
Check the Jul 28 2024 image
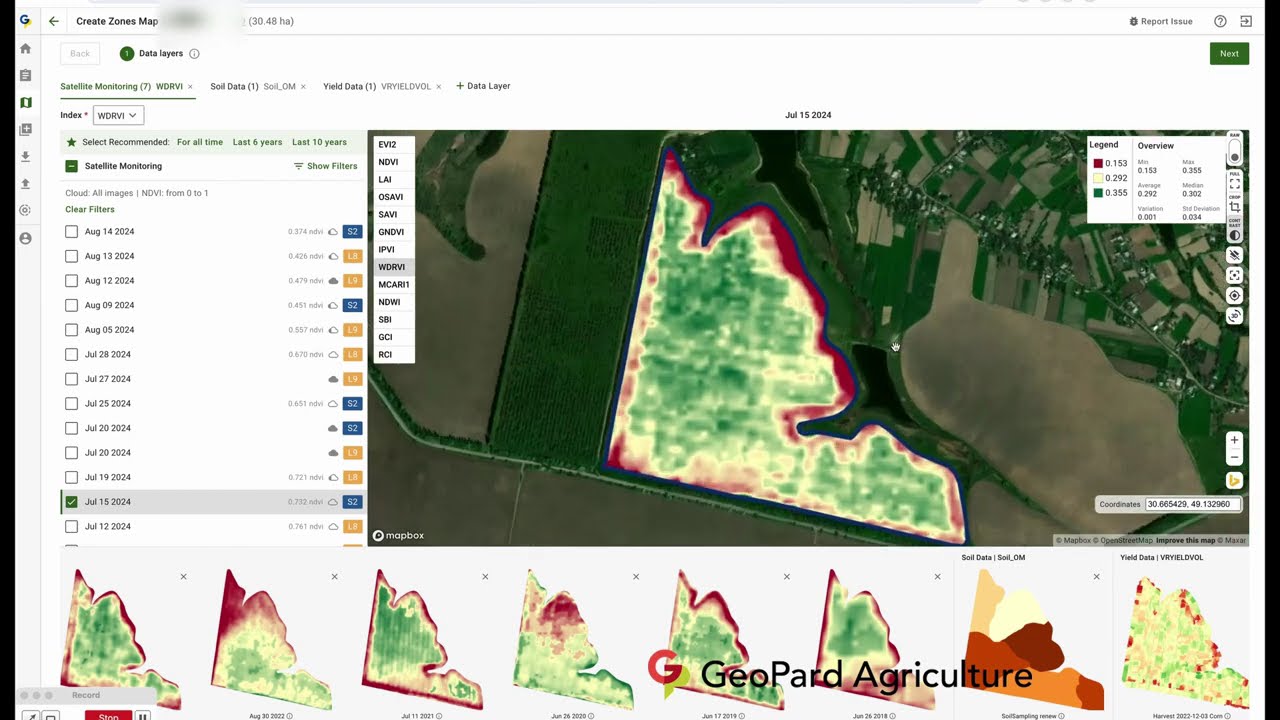(x=71, y=354)
